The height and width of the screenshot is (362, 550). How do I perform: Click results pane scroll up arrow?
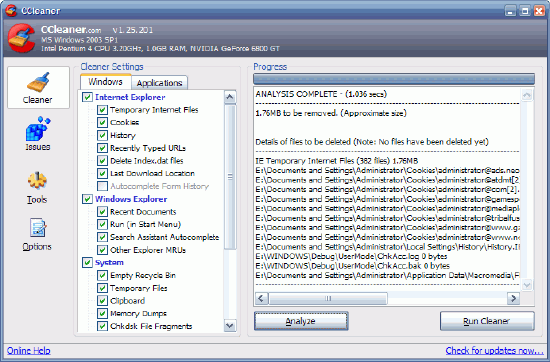coord(527,95)
